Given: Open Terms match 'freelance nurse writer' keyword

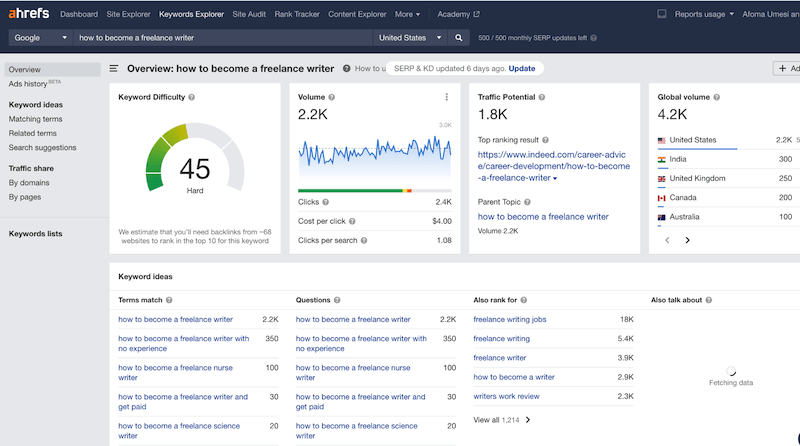Looking at the screenshot, I should click(176, 373).
